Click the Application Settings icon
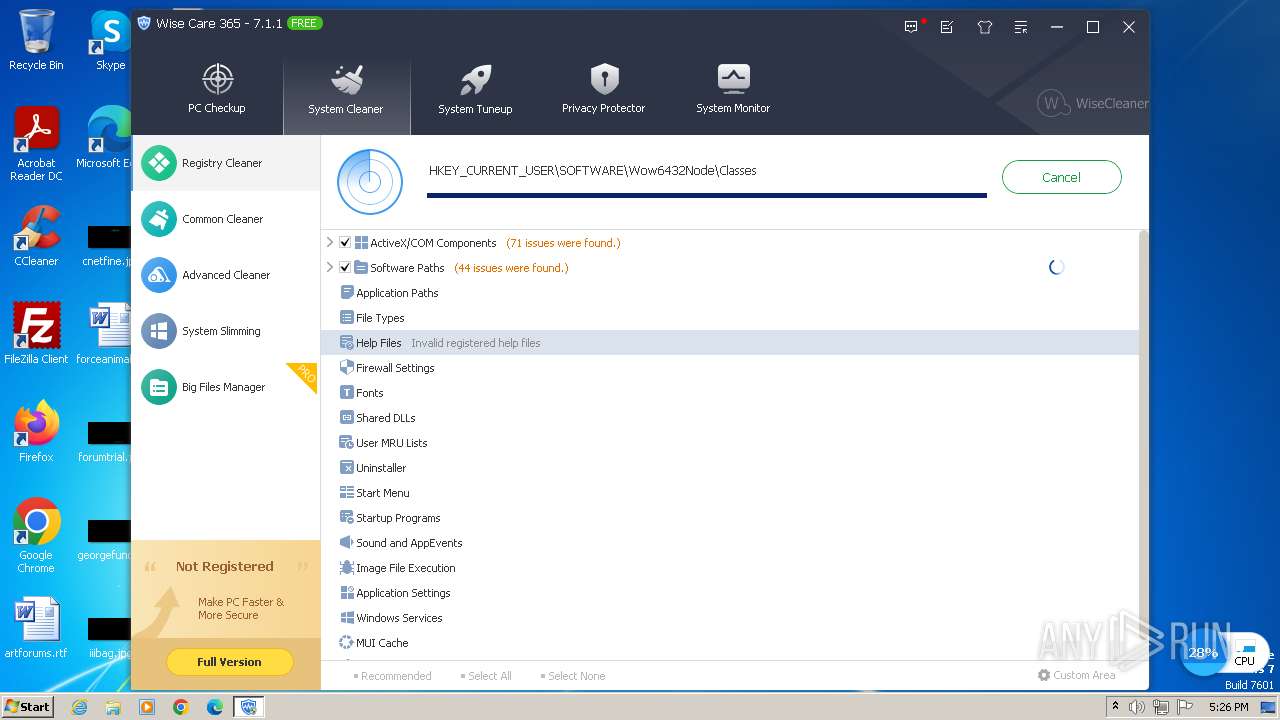 pos(347,592)
